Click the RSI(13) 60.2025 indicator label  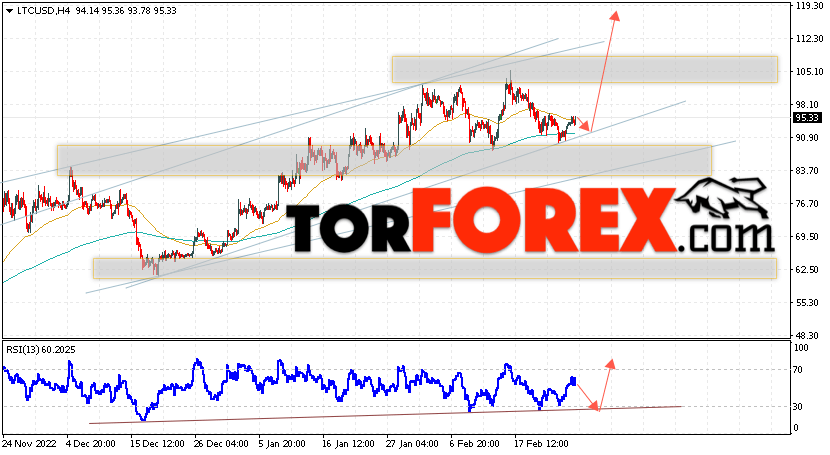click(41, 350)
